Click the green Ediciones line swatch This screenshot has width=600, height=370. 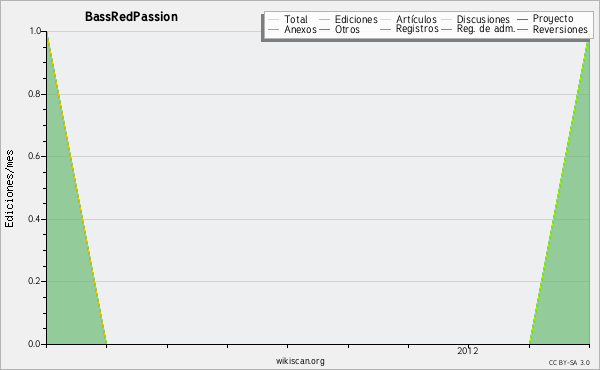[x=324, y=20]
